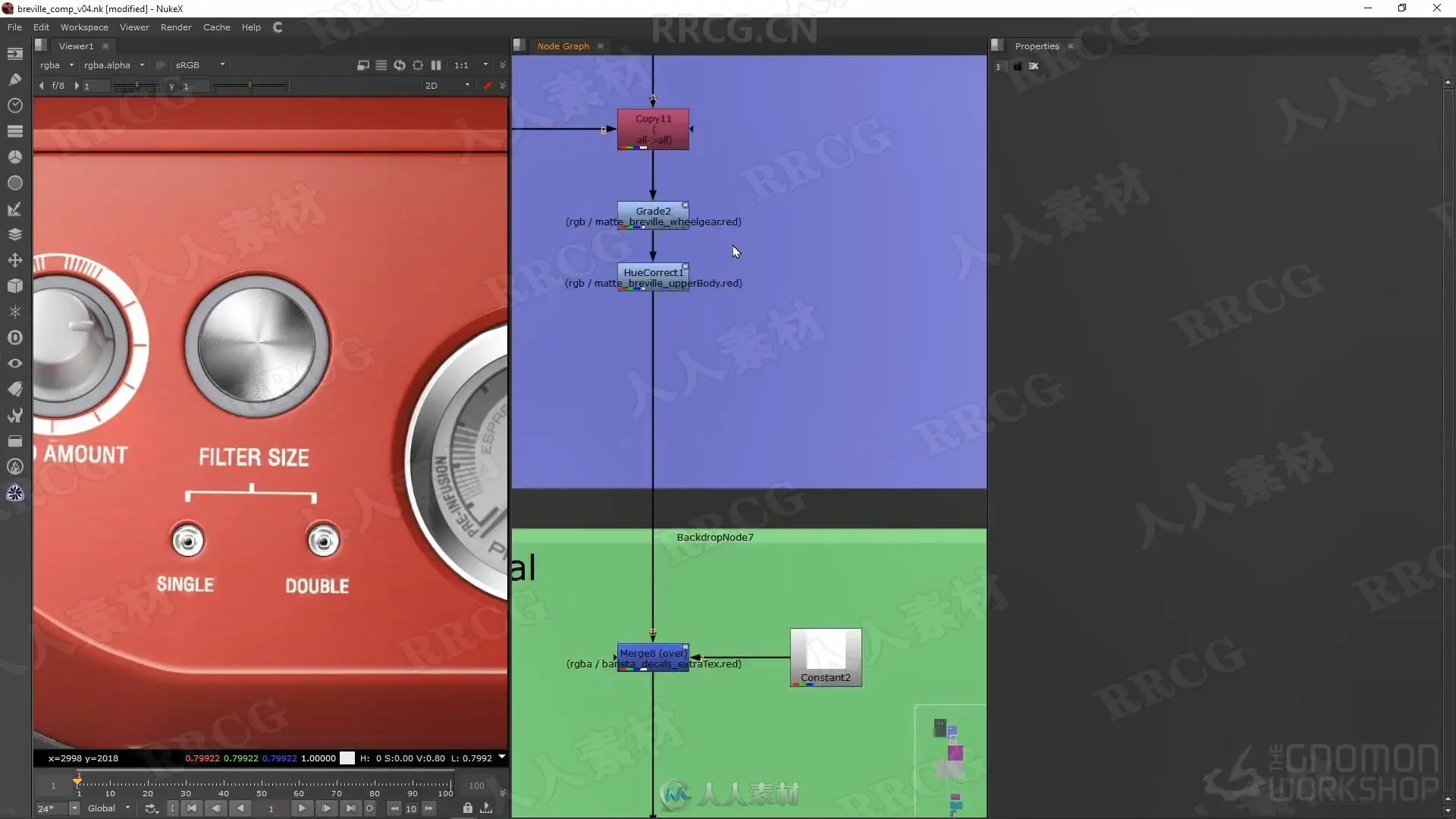Open the Edit menu

pyautogui.click(x=41, y=27)
